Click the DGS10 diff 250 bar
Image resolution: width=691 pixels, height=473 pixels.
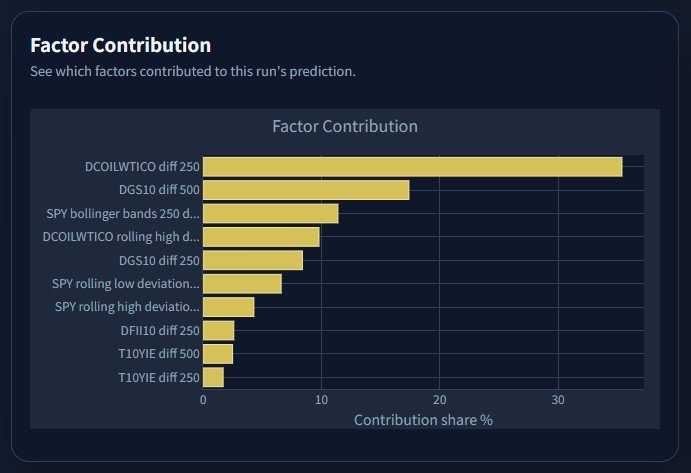pyautogui.click(x=253, y=260)
